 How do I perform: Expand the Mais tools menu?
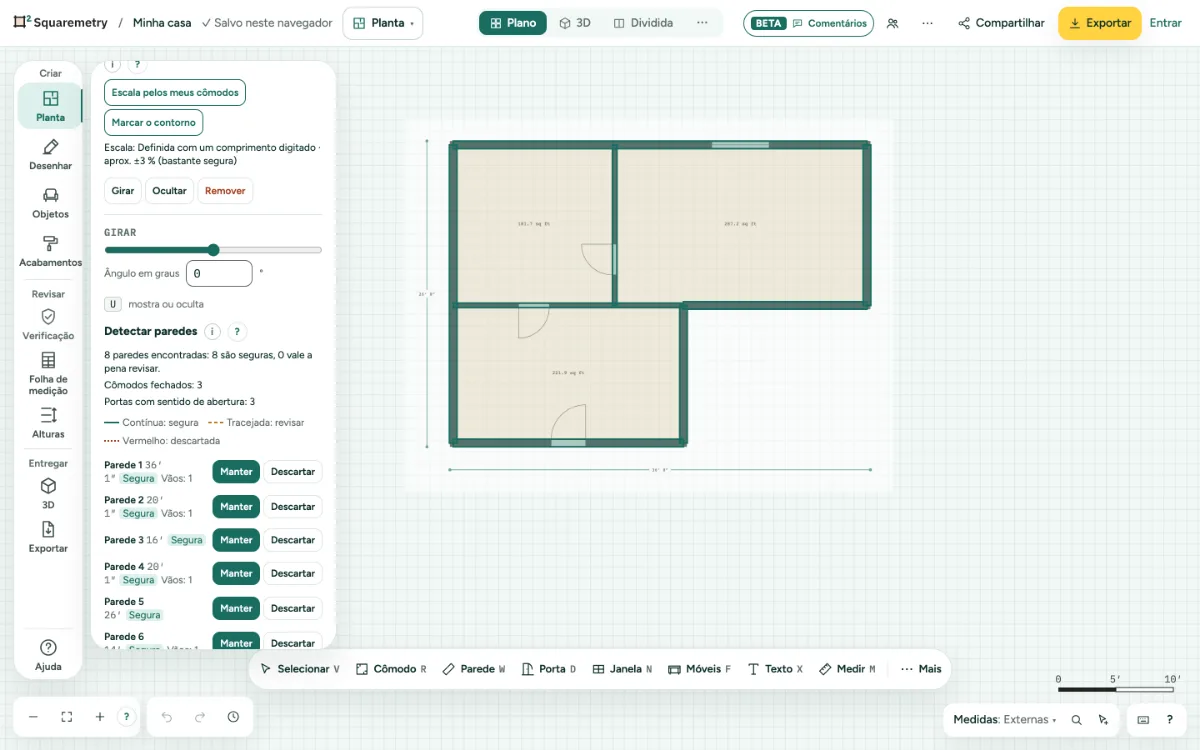click(x=921, y=669)
